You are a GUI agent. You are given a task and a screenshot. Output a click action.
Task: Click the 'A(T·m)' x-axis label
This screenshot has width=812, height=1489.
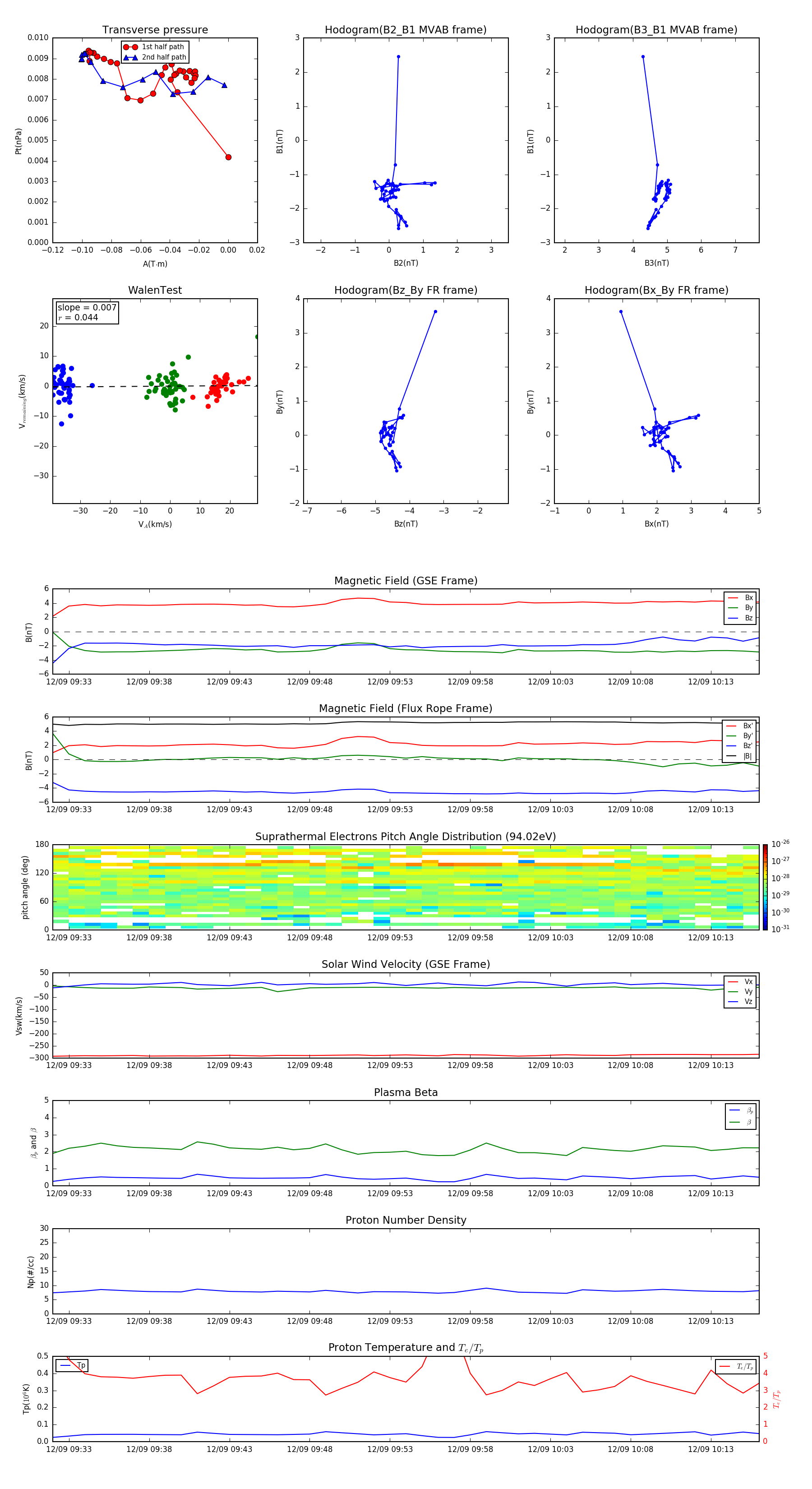155,264
